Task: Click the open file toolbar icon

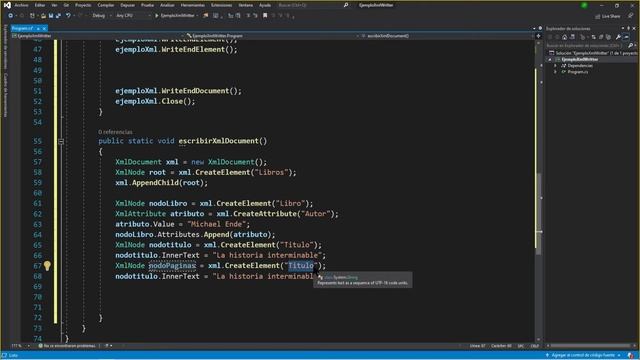Action: [x=43, y=16]
